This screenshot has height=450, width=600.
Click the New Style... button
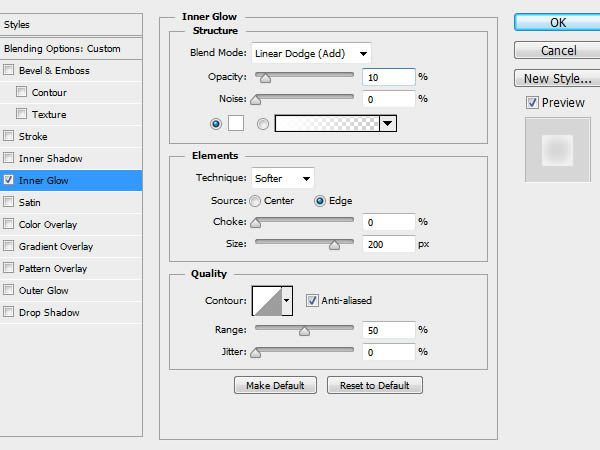tap(557, 78)
